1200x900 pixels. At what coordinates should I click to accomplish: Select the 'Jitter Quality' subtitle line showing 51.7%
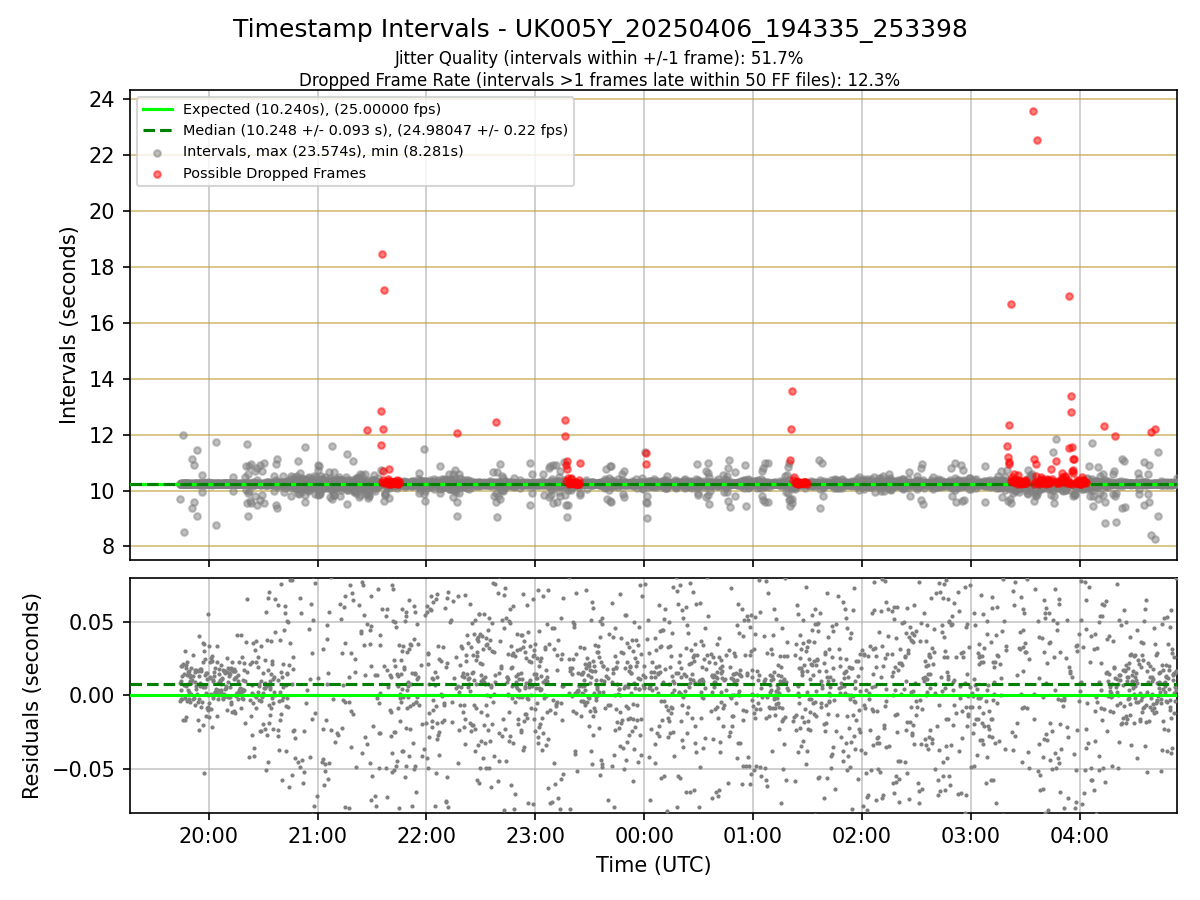click(x=599, y=58)
